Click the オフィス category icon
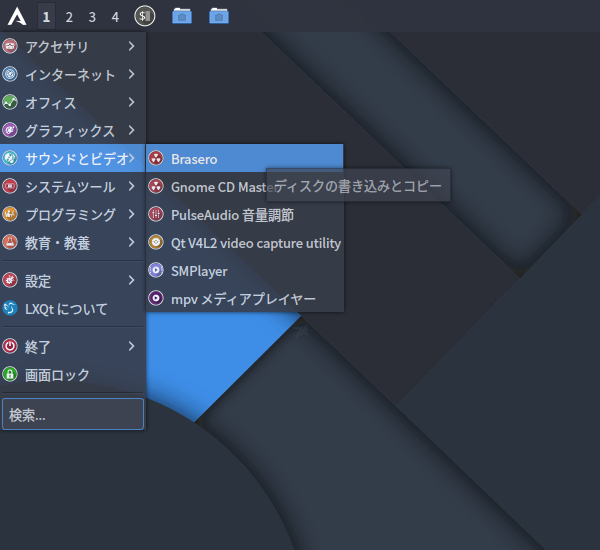600x550 pixels. [10, 102]
